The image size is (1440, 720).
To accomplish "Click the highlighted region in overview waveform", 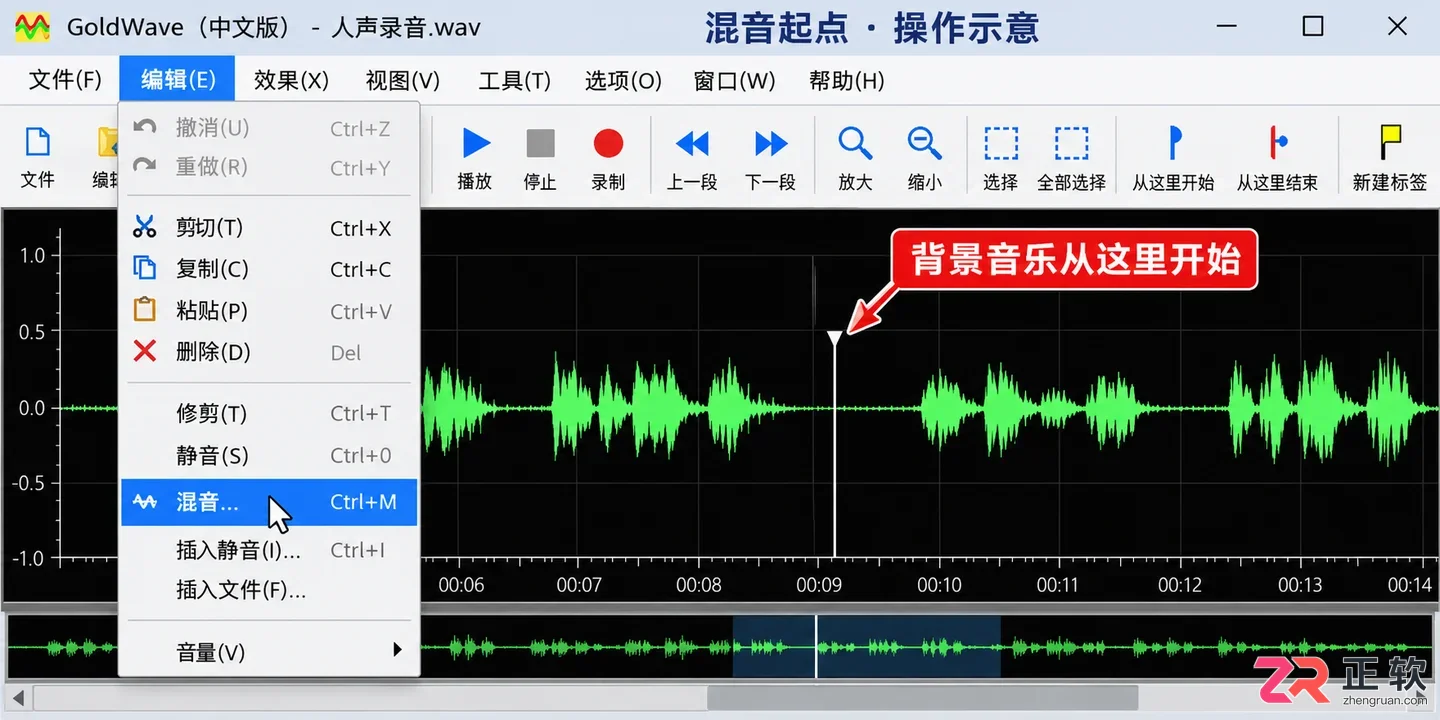I will pyautogui.click(x=866, y=646).
